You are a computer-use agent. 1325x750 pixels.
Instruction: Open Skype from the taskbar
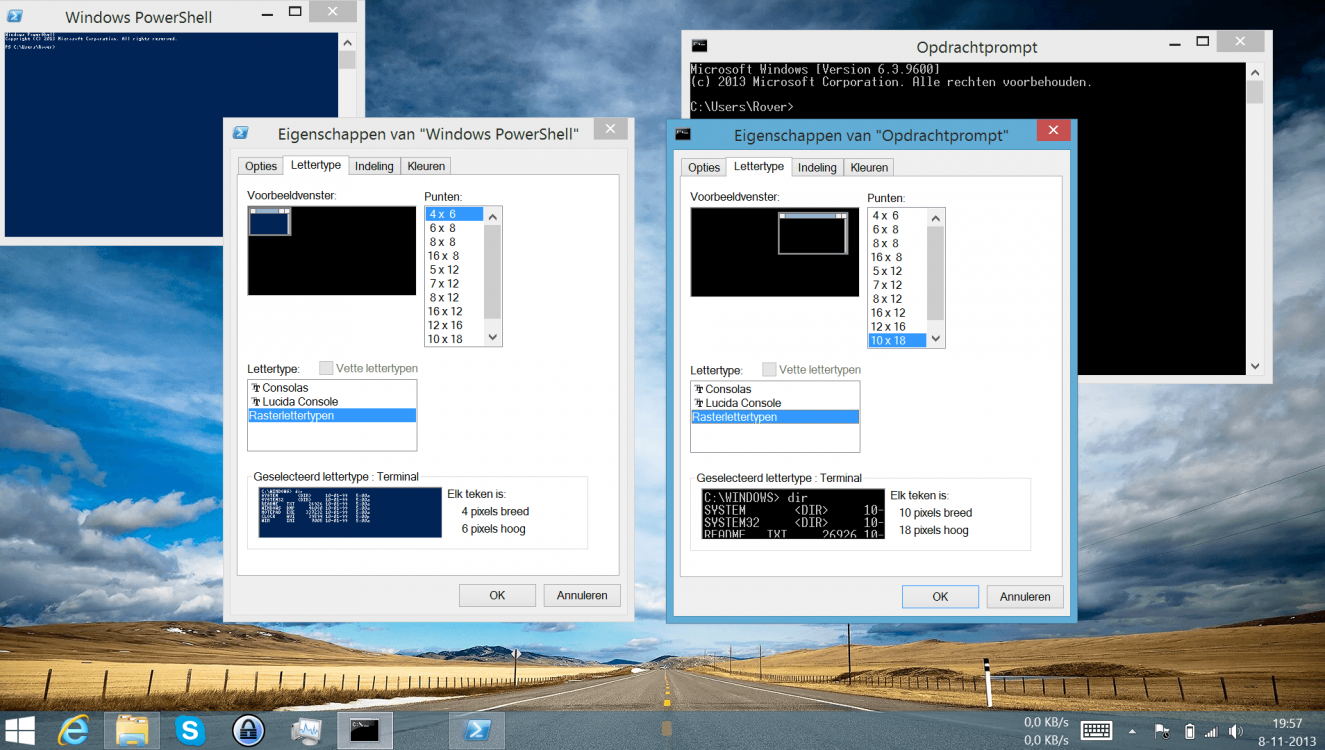(190, 731)
